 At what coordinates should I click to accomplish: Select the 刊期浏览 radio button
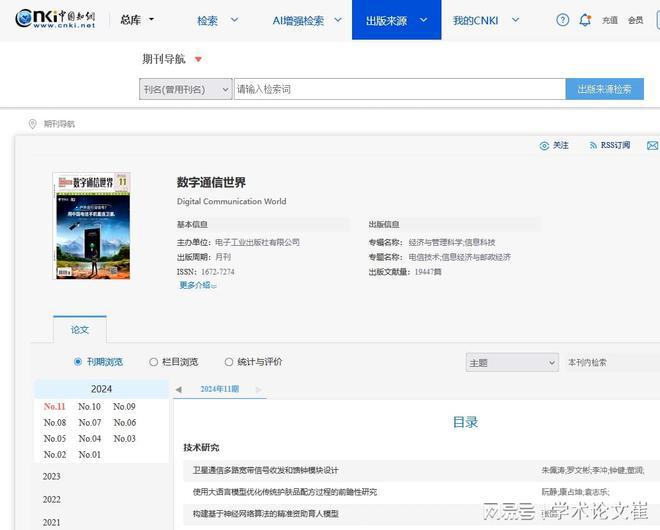[x=77, y=362]
